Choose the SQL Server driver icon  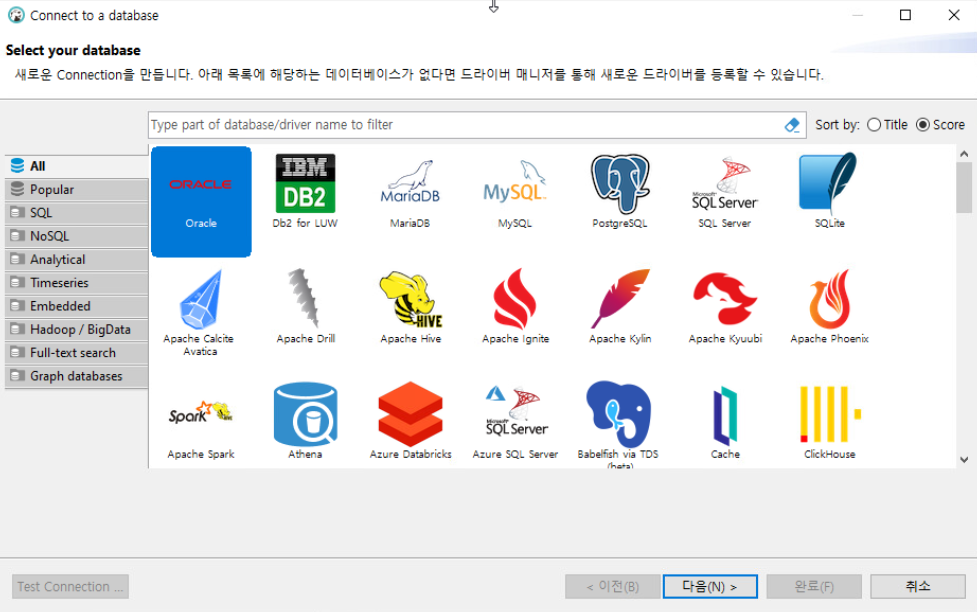[x=725, y=192]
